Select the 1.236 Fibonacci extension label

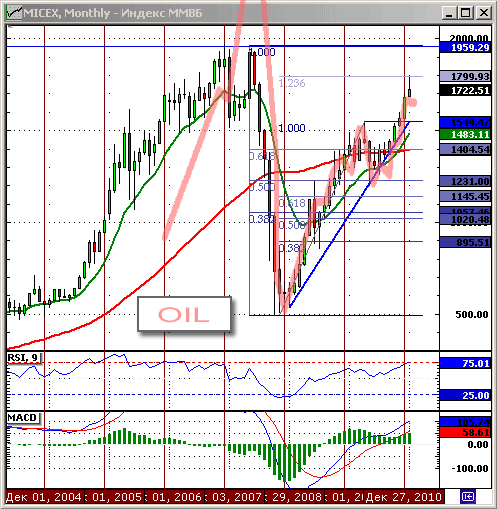point(292,83)
